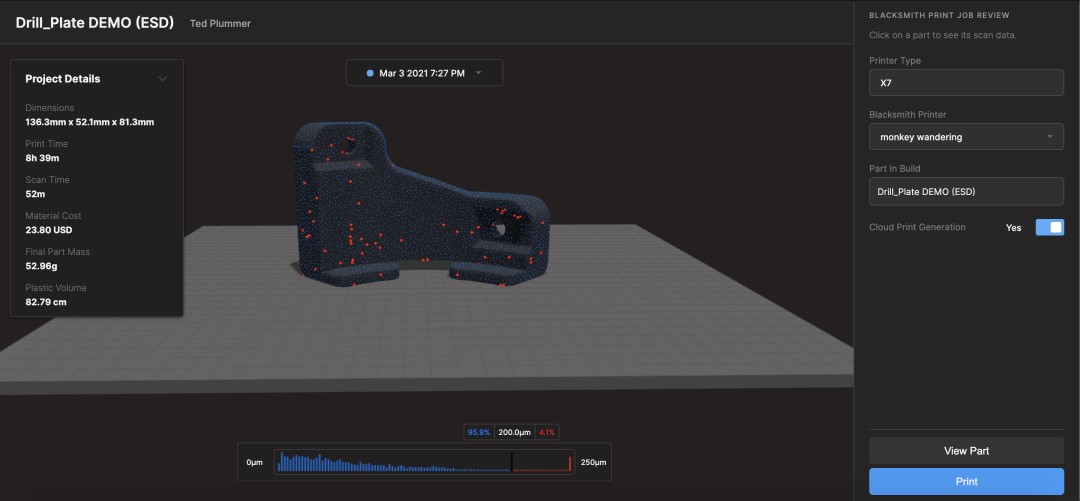Click the 136.3mm x 52.1mm x 81.3mm dimensions
The width and height of the screenshot is (1080, 501).
[x=90, y=122]
